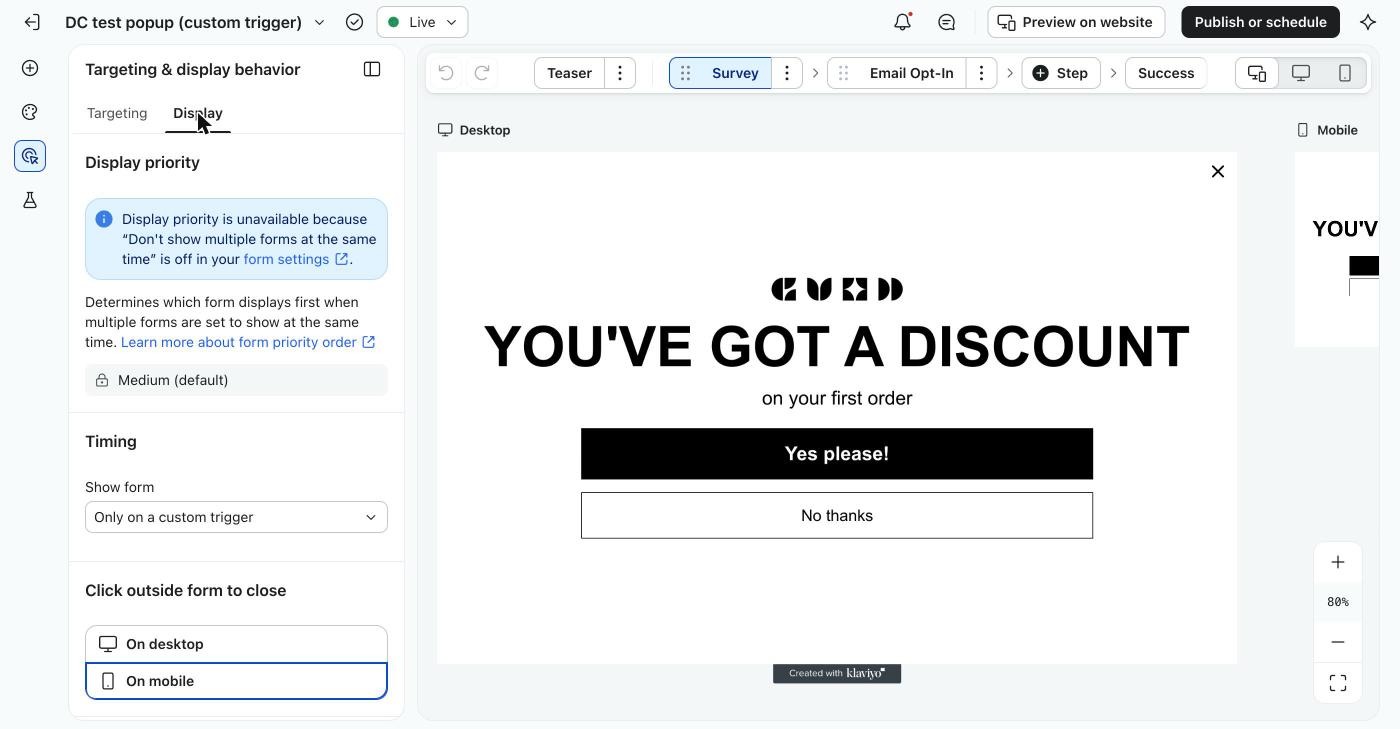Add a new Step
This screenshot has height=729, width=1400.
[1060, 73]
